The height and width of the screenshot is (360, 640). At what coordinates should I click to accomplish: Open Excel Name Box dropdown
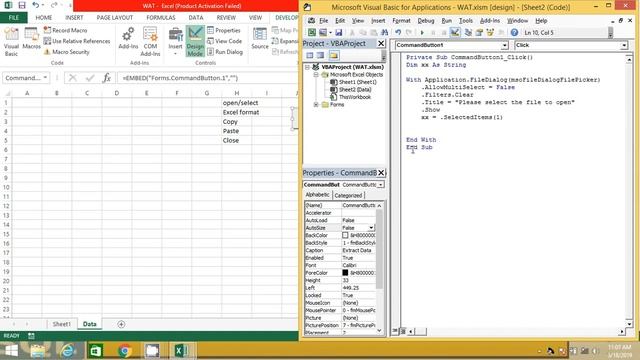[x=45, y=78]
